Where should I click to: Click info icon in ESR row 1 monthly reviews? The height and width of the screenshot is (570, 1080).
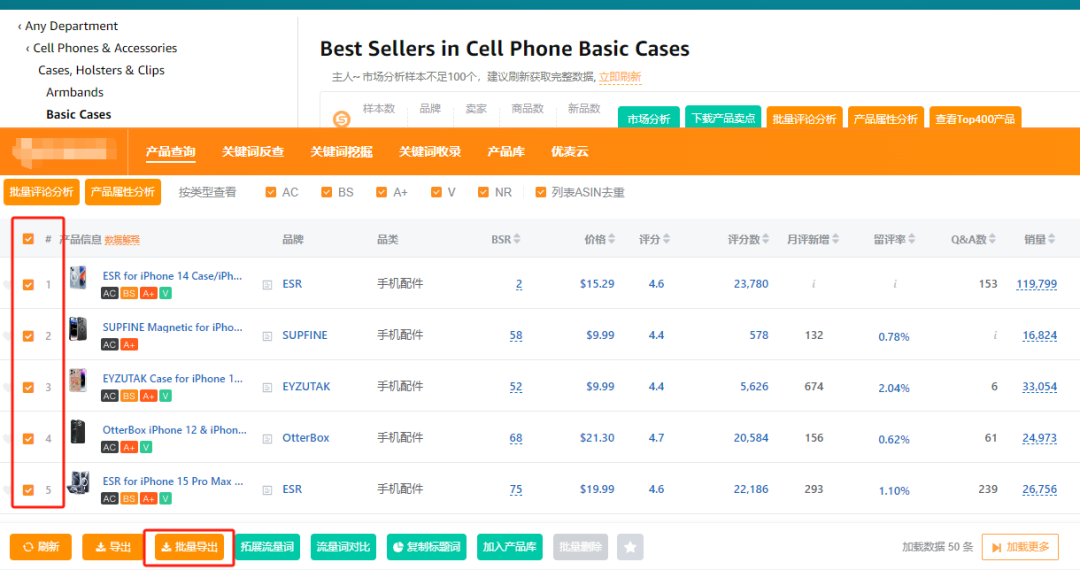(813, 284)
